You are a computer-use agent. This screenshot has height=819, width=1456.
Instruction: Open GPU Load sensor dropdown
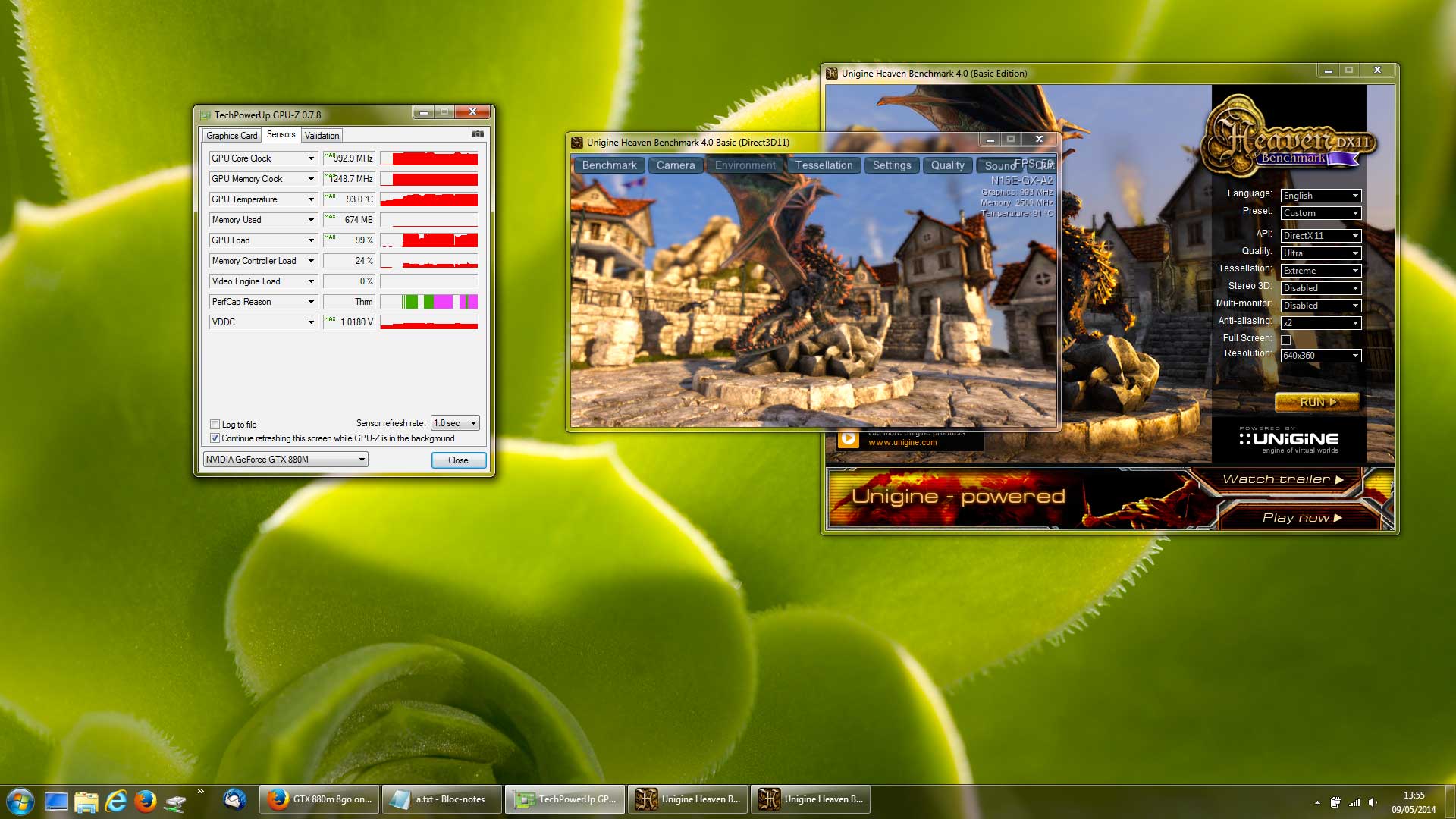pos(311,240)
